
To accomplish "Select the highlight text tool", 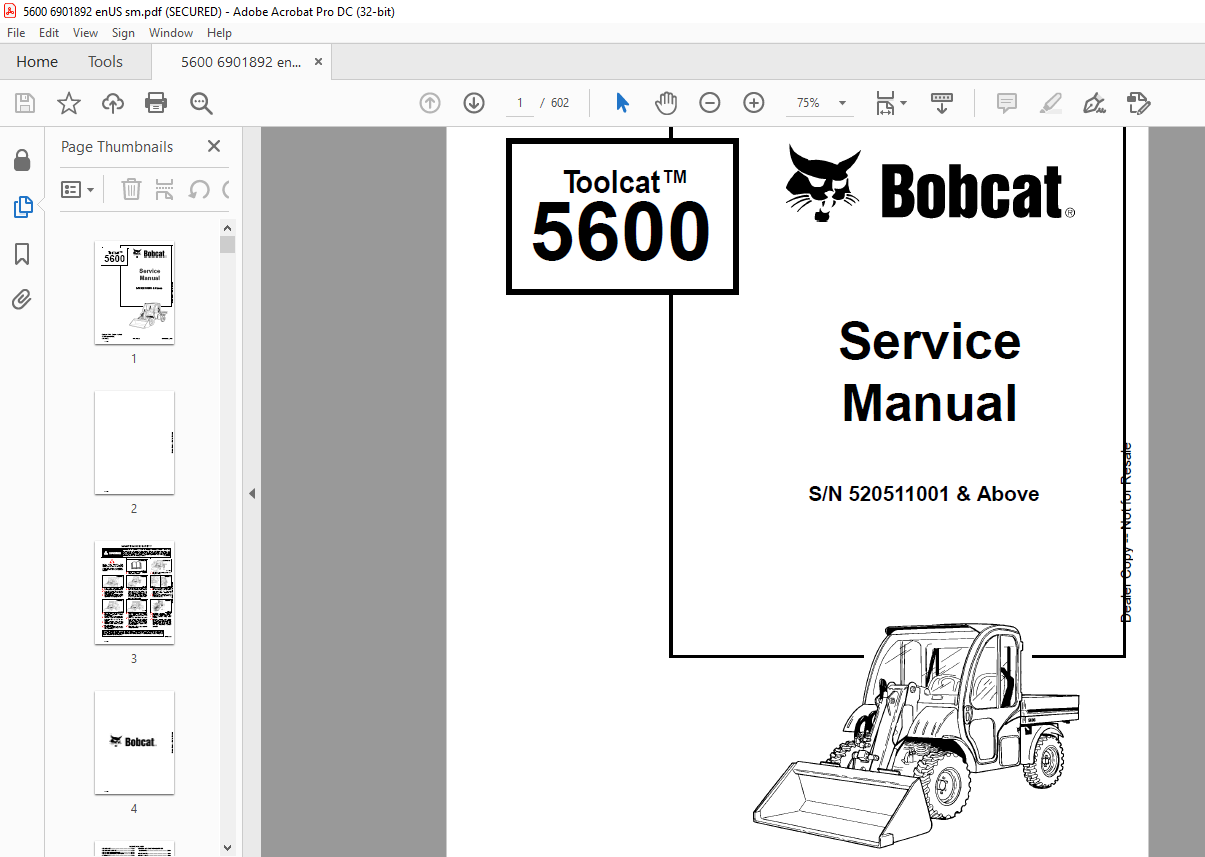I will click(1051, 103).
